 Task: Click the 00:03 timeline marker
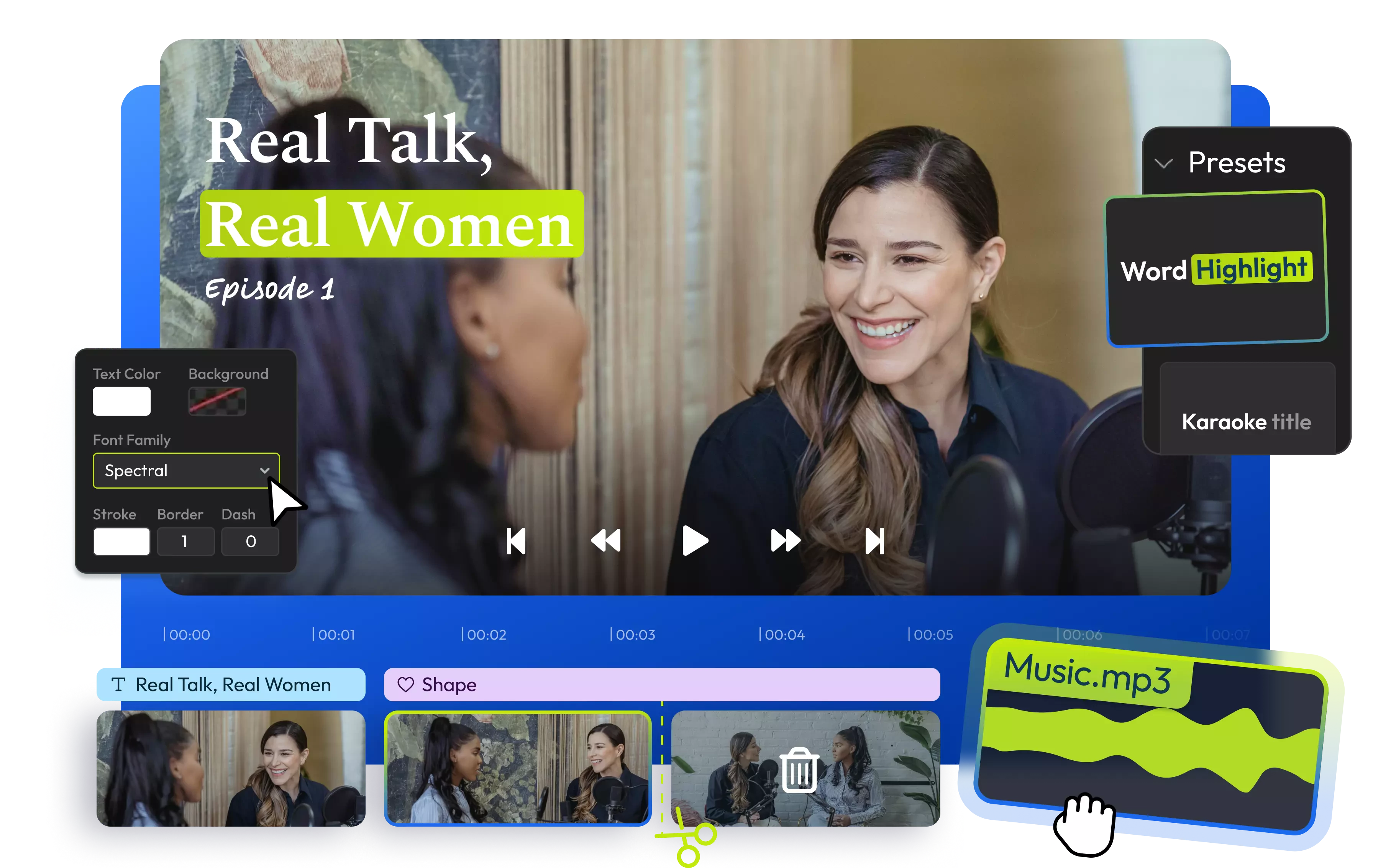coord(632,634)
